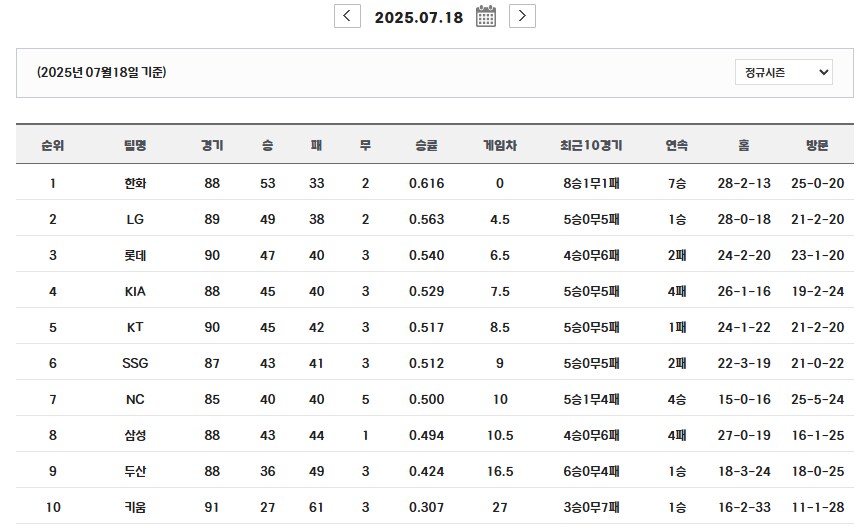
Task: Click LG home record 28-0-18
Action: pos(744,219)
